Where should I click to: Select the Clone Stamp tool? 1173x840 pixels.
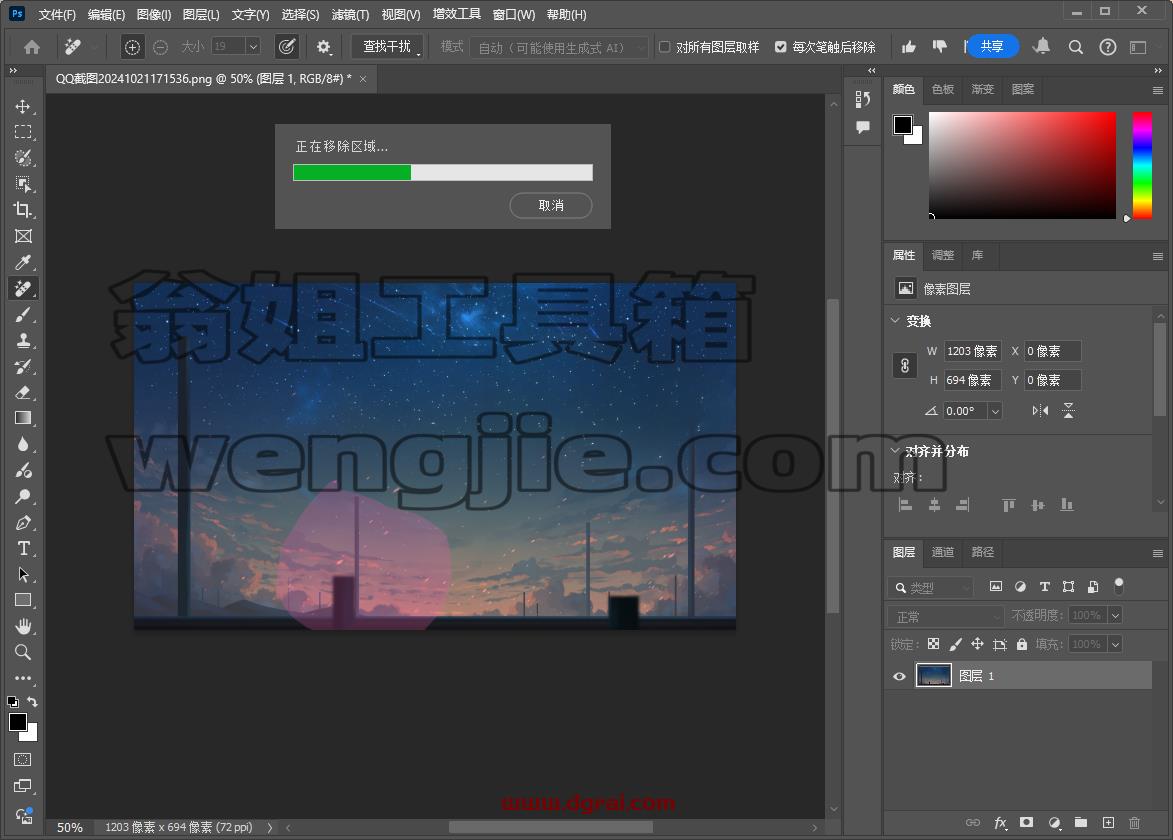point(23,340)
